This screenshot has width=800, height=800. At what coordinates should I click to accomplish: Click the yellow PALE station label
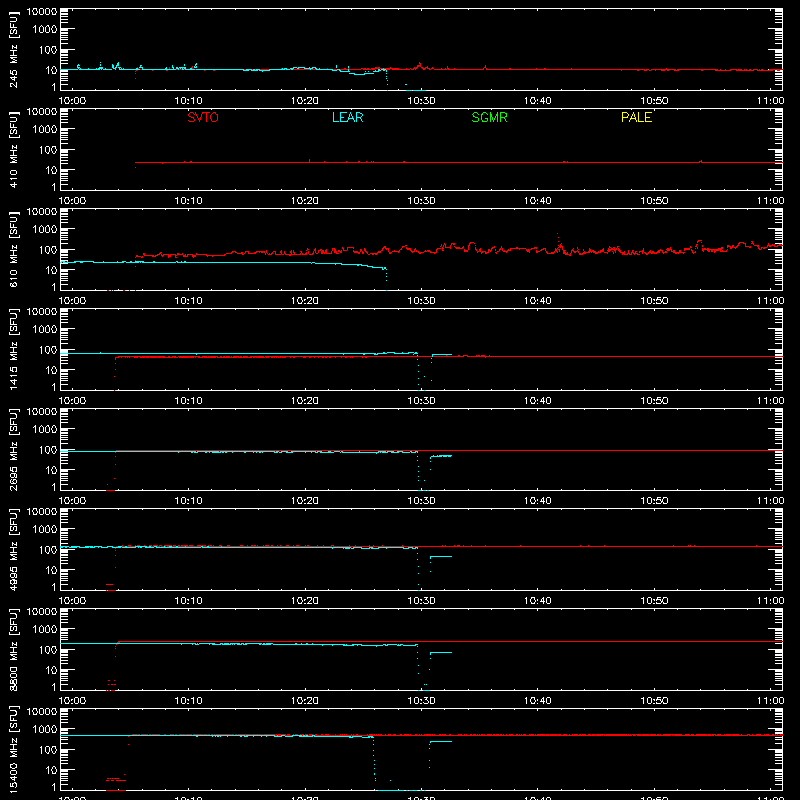click(x=636, y=117)
